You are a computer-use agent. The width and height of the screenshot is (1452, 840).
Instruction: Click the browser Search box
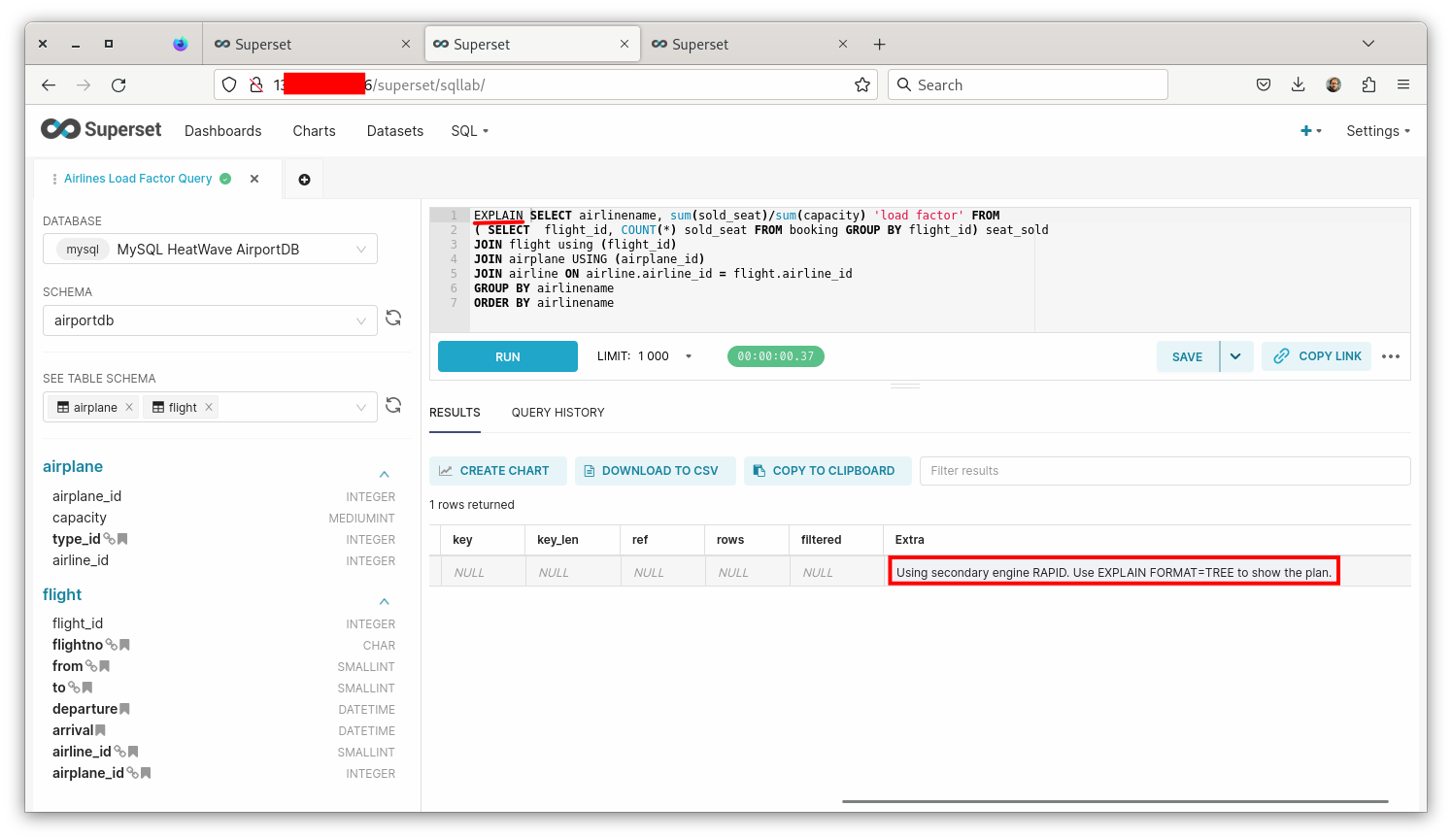(1029, 85)
